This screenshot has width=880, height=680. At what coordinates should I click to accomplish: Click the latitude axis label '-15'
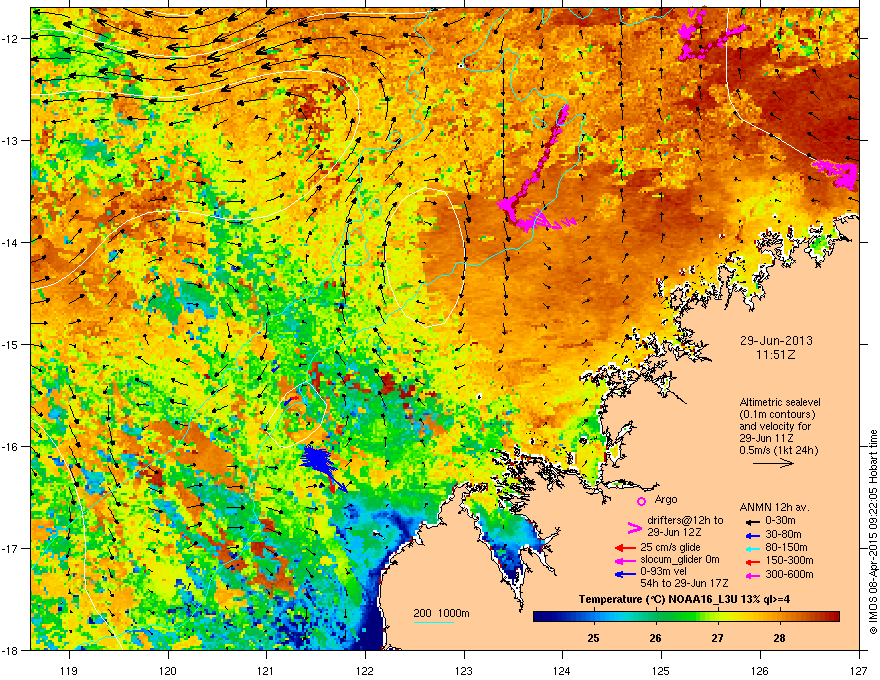(10, 344)
